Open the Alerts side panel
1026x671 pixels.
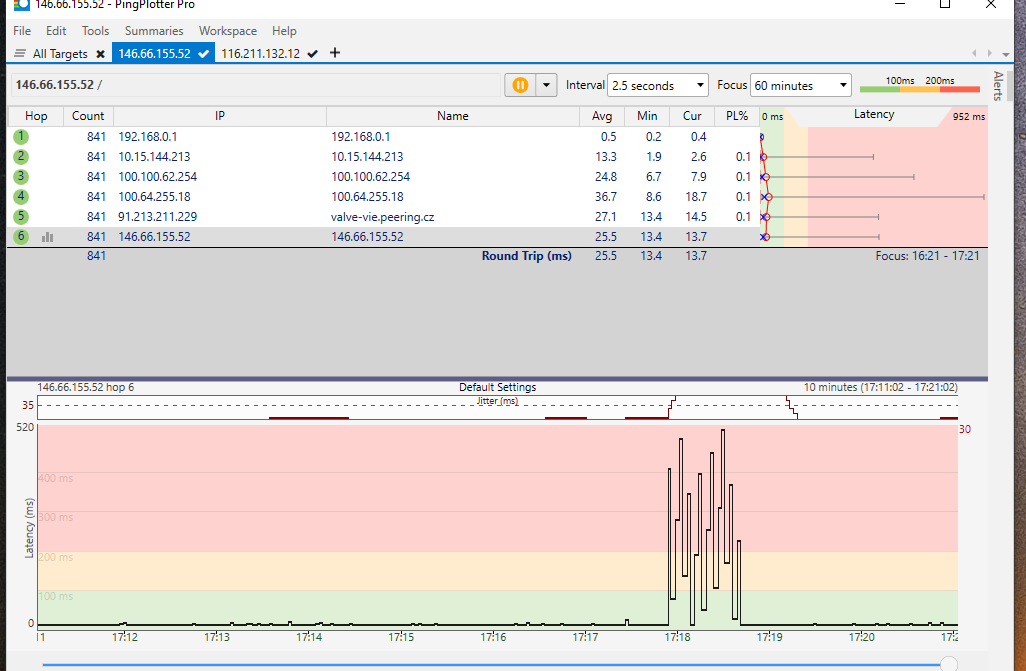997,86
